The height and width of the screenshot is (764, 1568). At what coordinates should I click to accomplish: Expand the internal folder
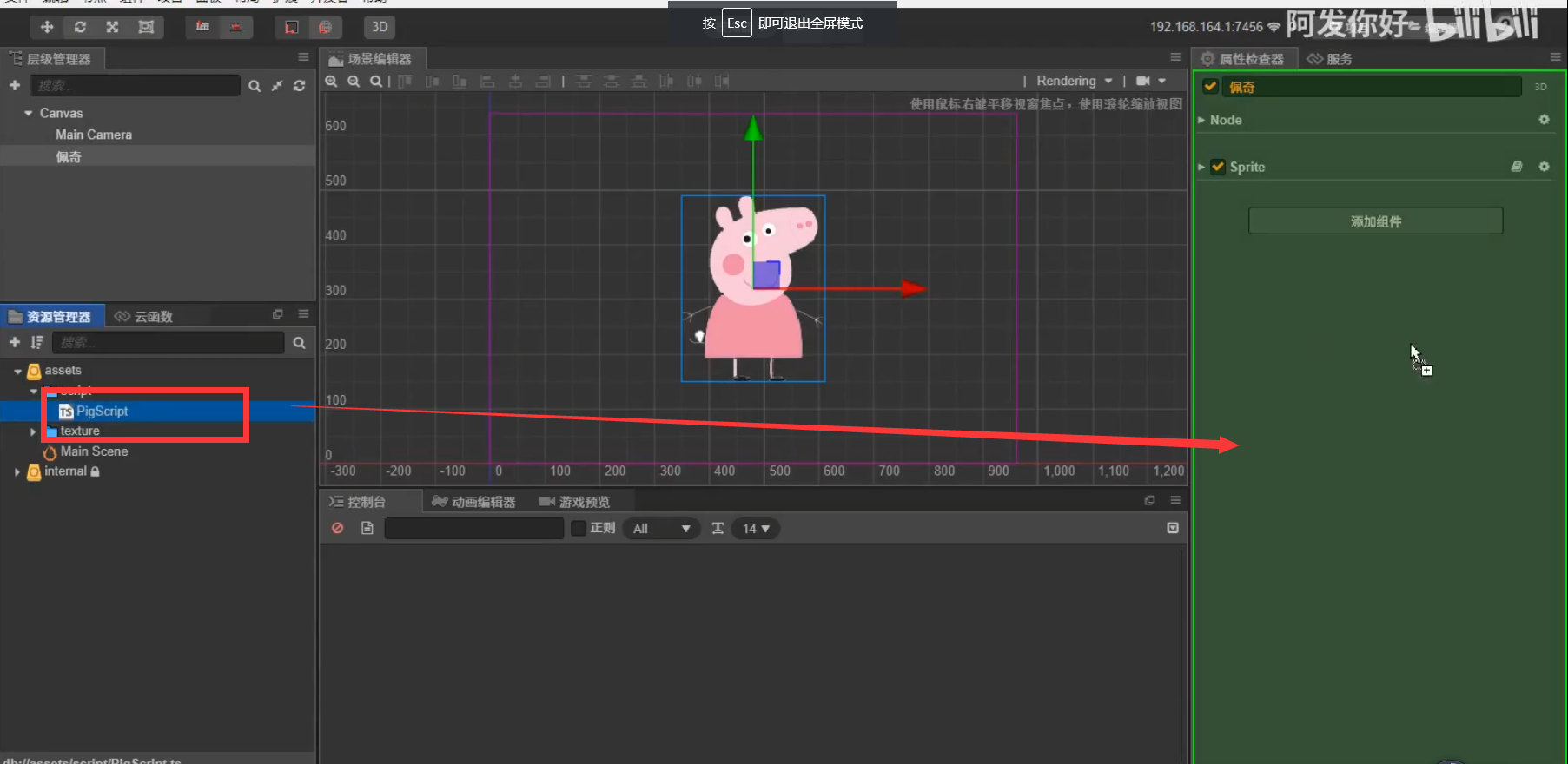click(x=17, y=471)
